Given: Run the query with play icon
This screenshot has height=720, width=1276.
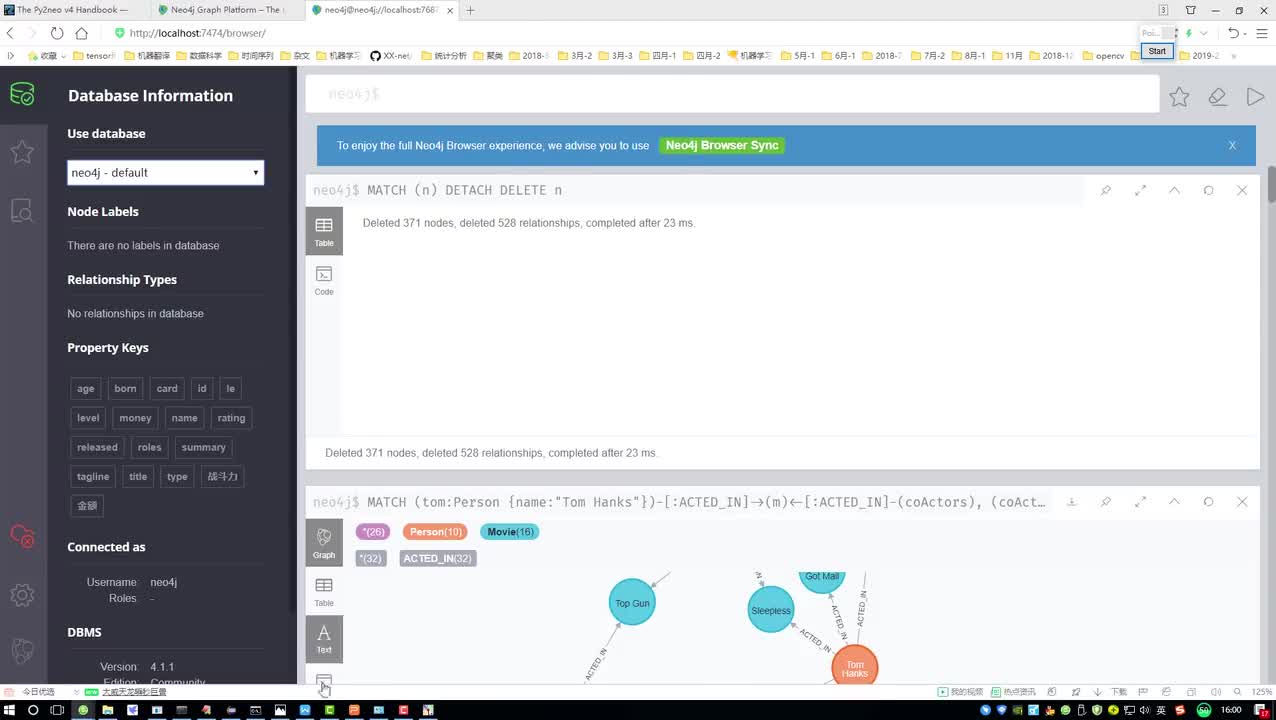Looking at the screenshot, I should click(x=1255, y=96).
